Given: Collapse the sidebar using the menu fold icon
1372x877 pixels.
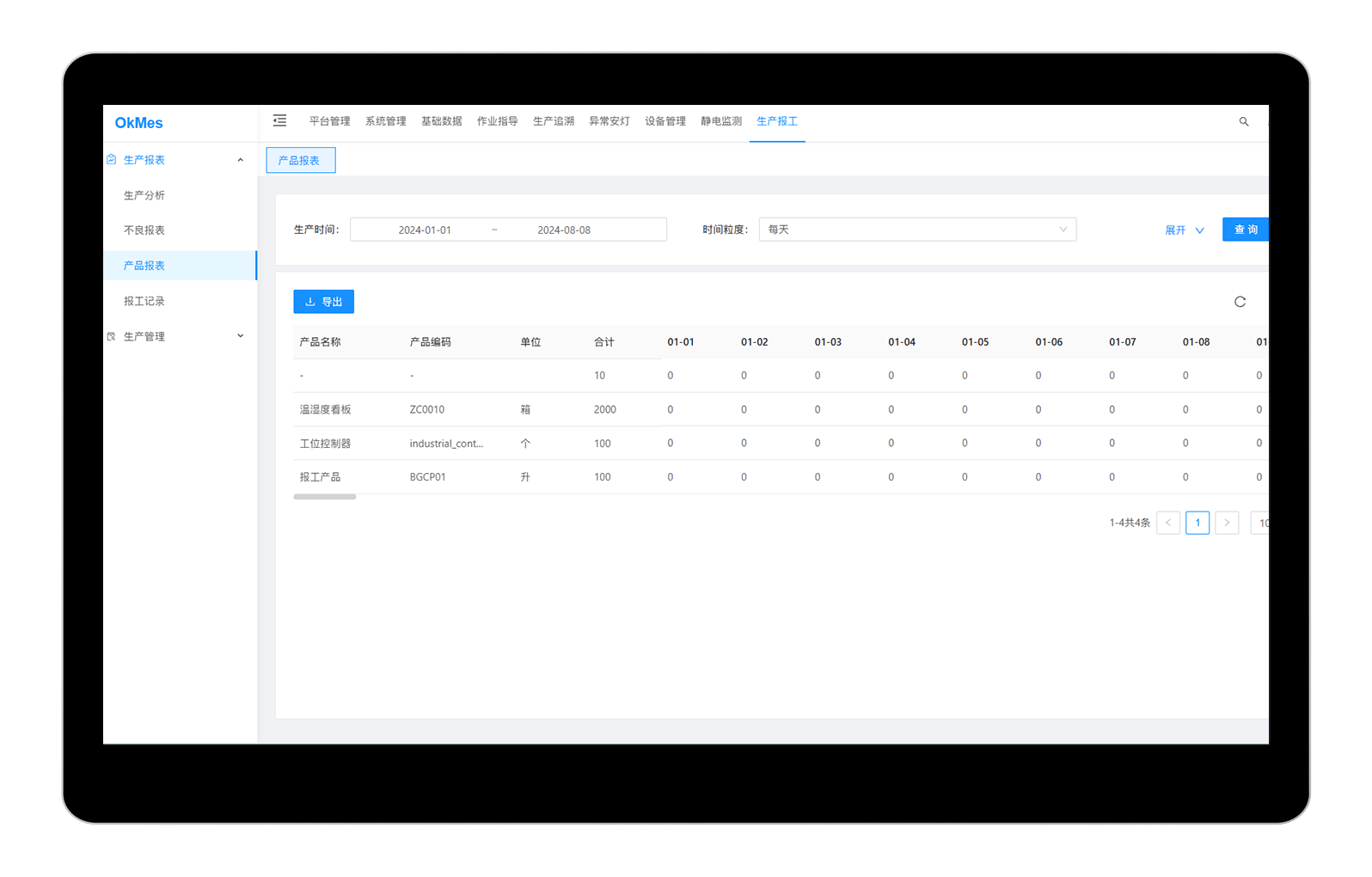Looking at the screenshot, I should [x=279, y=121].
